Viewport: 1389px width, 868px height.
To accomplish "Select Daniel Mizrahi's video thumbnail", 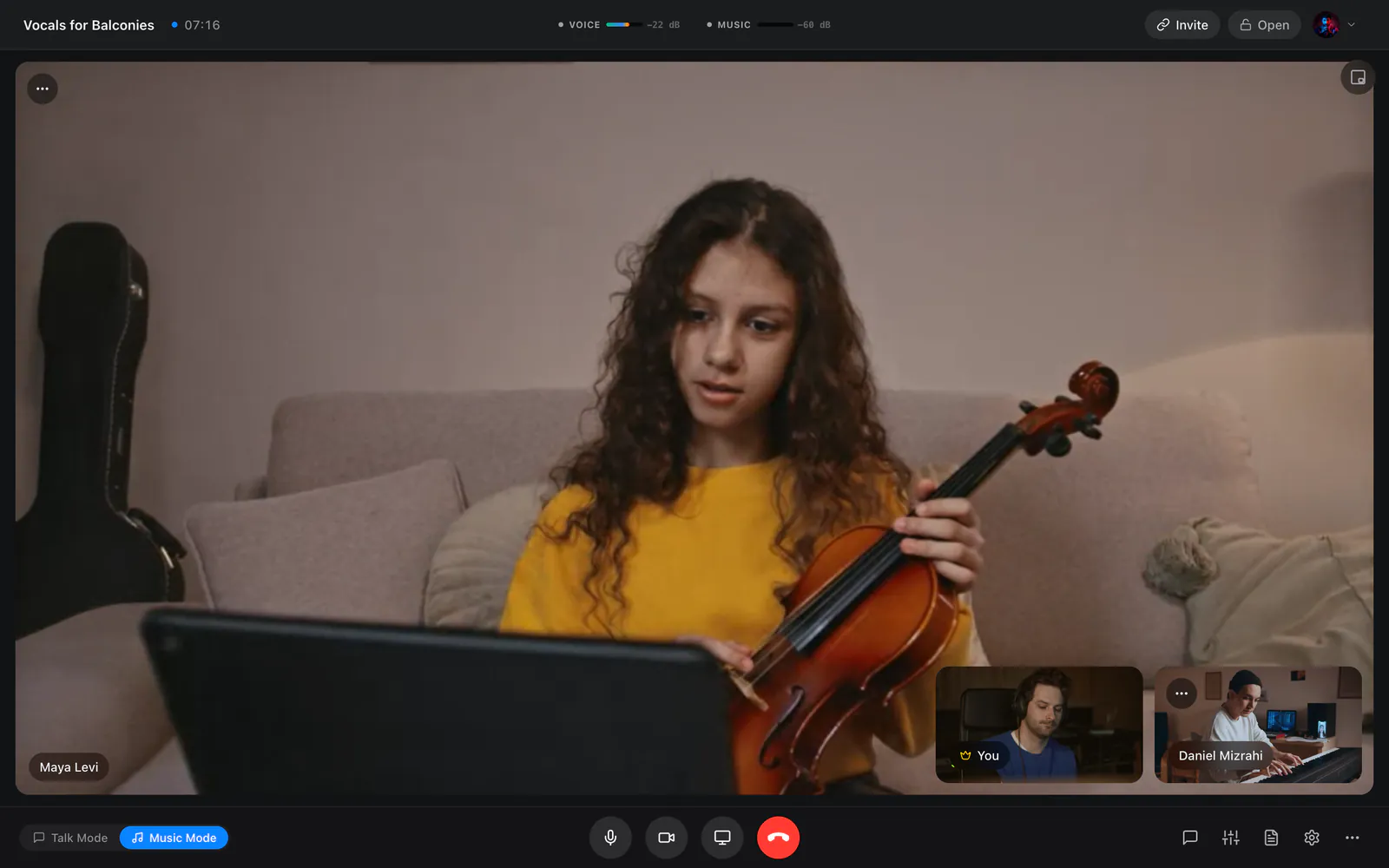I will point(1258,725).
